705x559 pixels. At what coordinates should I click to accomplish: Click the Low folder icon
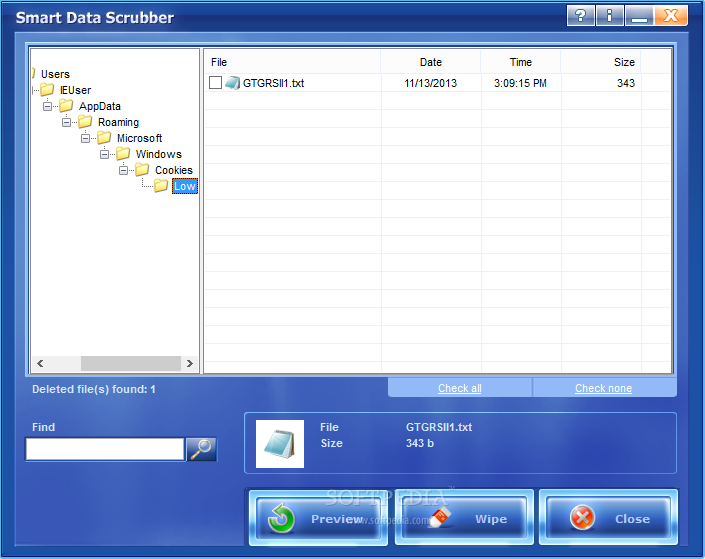(x=161, y=186)
